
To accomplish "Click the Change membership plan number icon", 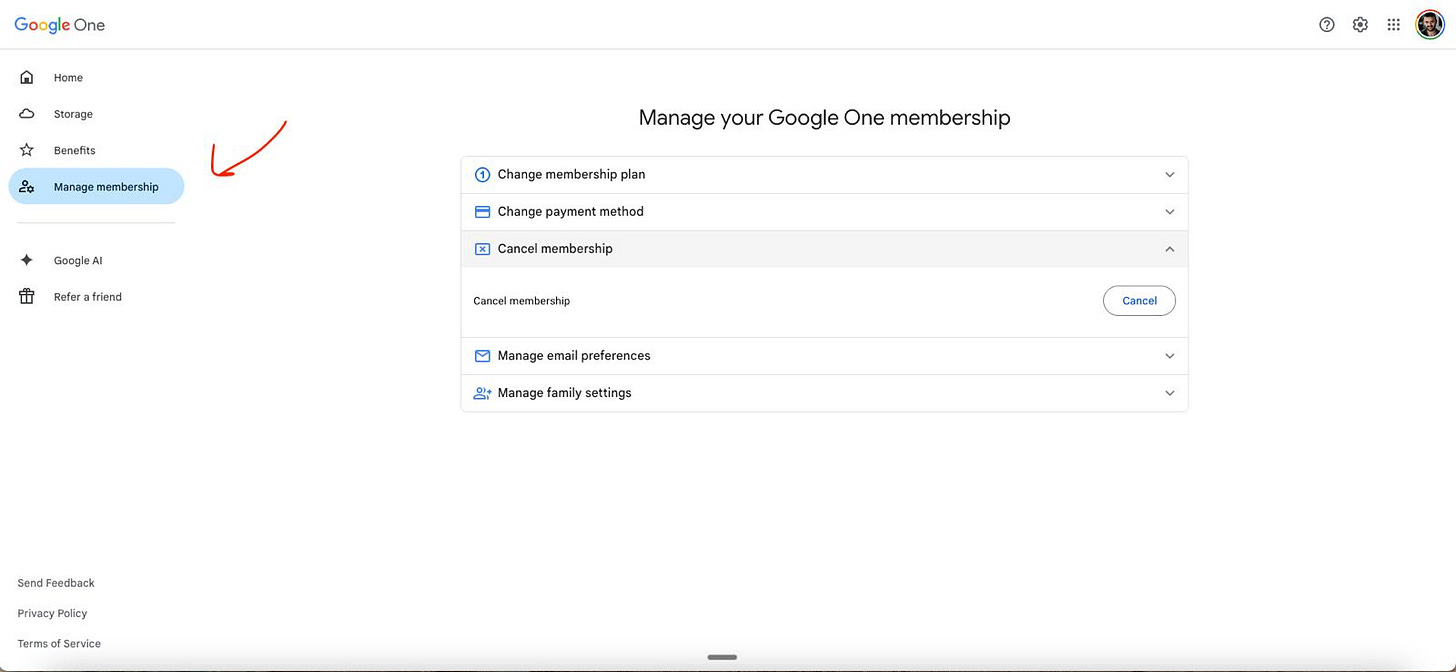I will 482,174.
